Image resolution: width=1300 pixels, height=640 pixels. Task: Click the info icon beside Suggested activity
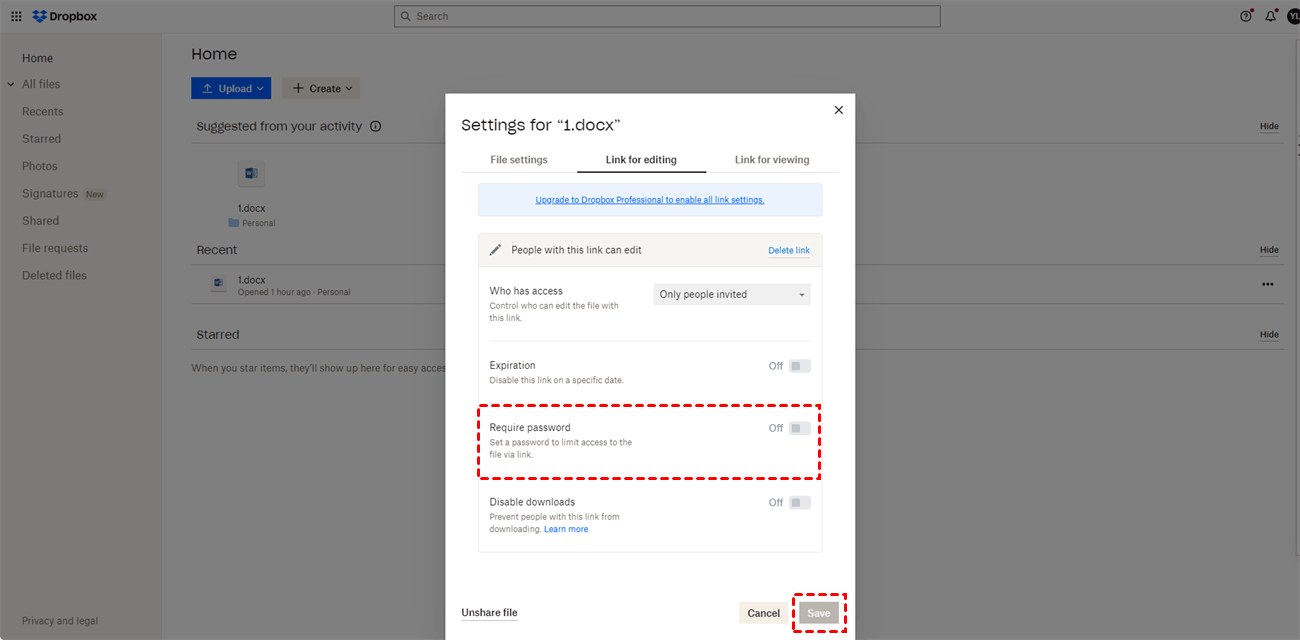pos(376,127)
